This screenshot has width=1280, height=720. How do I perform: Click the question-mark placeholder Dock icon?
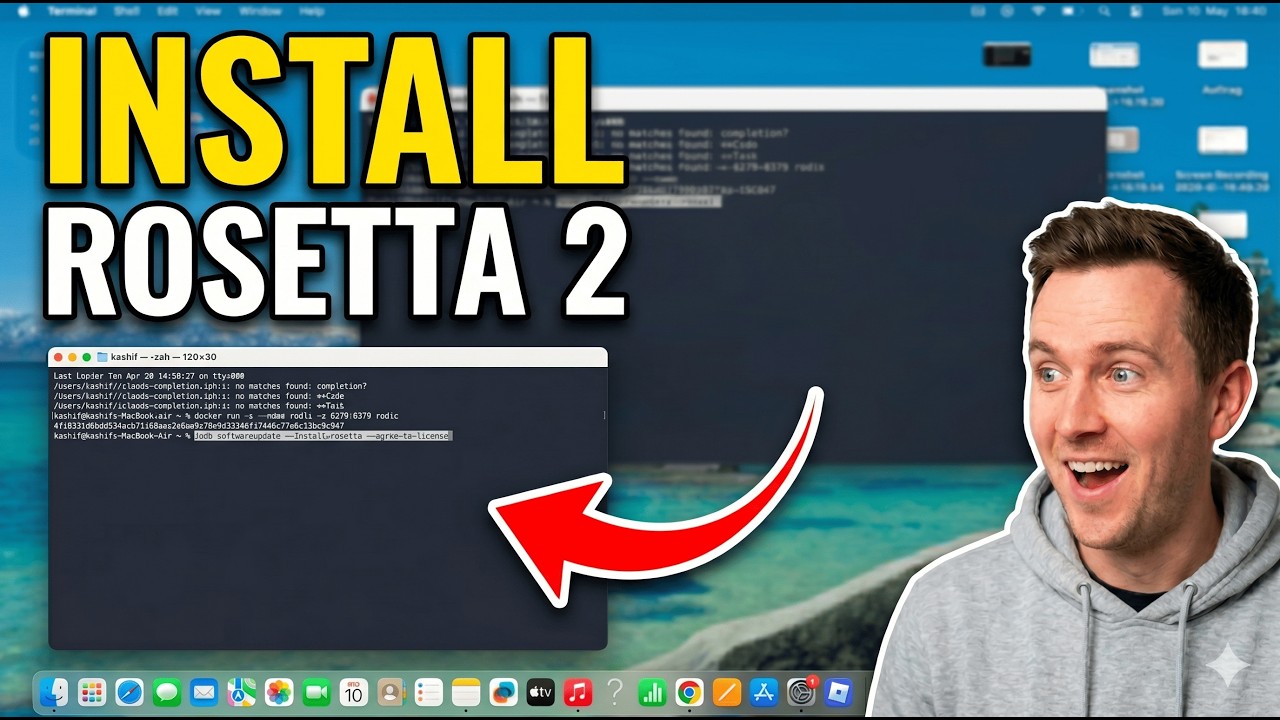(x=615, y=691)
